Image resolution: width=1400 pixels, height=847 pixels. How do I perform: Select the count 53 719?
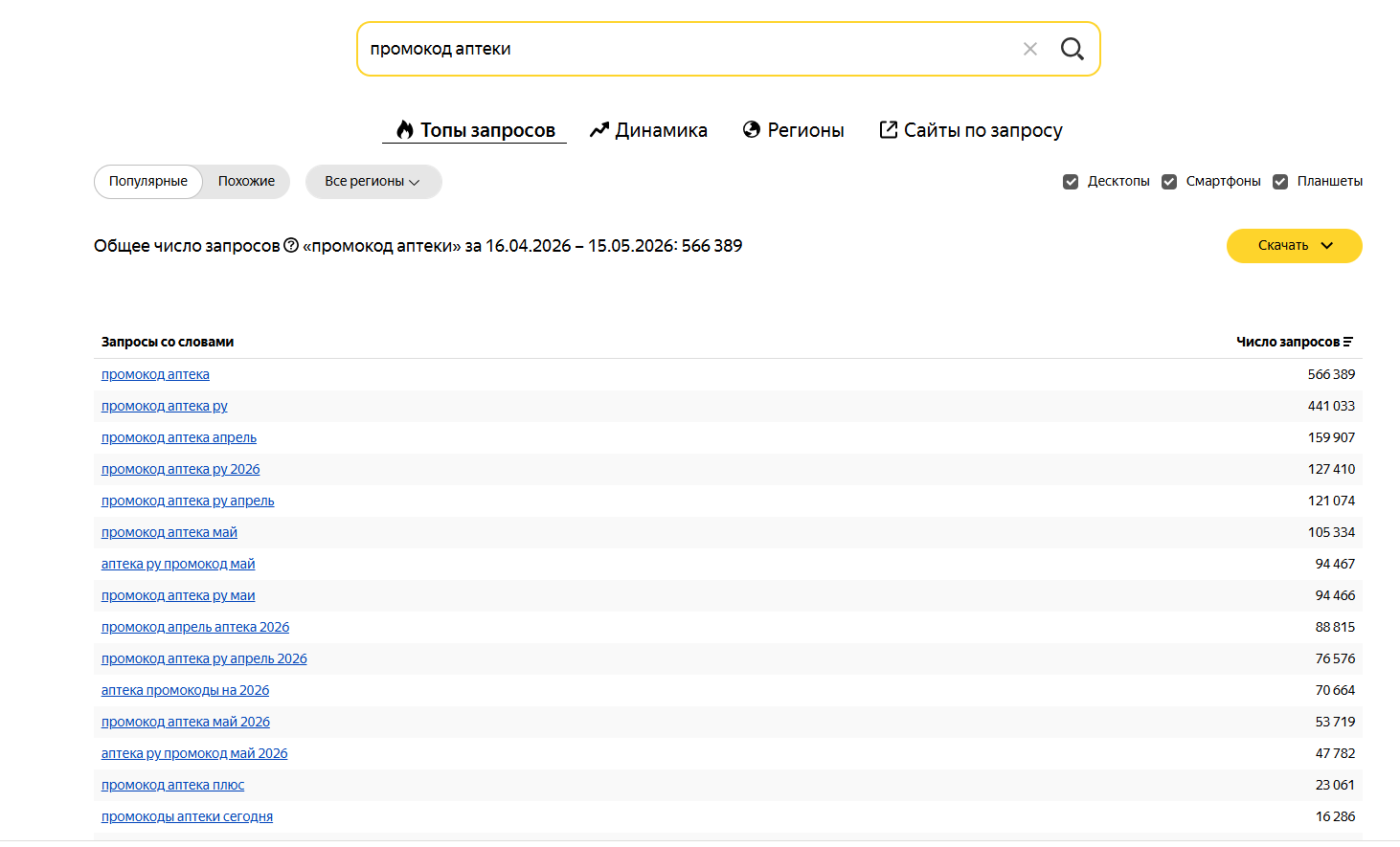(x=1335, y=722)
